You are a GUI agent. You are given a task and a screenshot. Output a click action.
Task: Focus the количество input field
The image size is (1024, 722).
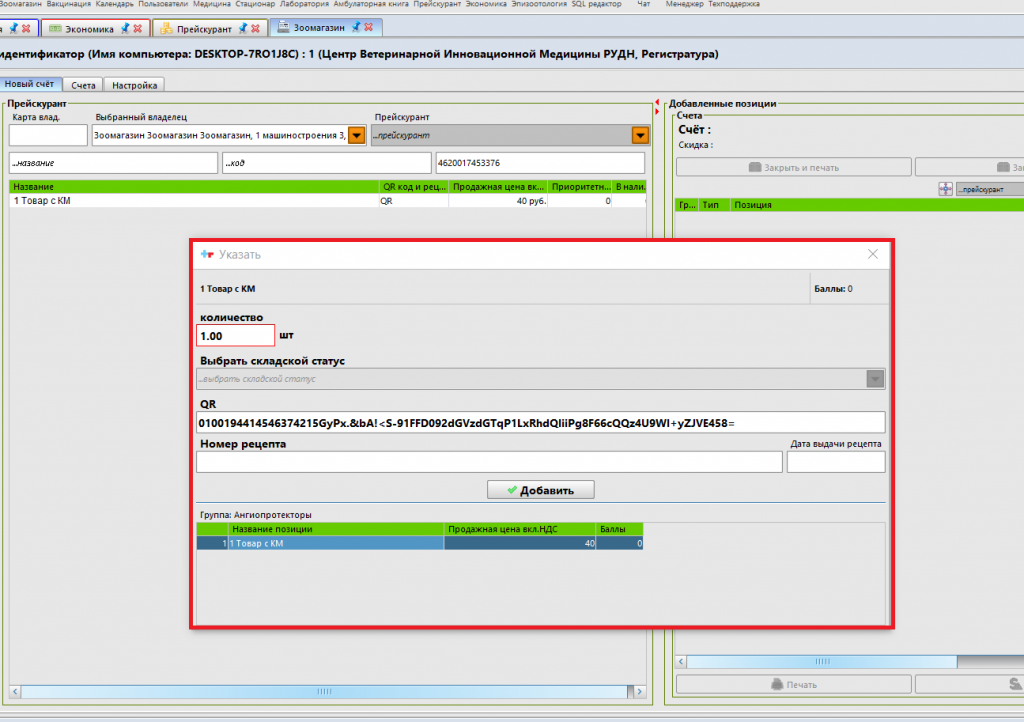tap(235, 336)
